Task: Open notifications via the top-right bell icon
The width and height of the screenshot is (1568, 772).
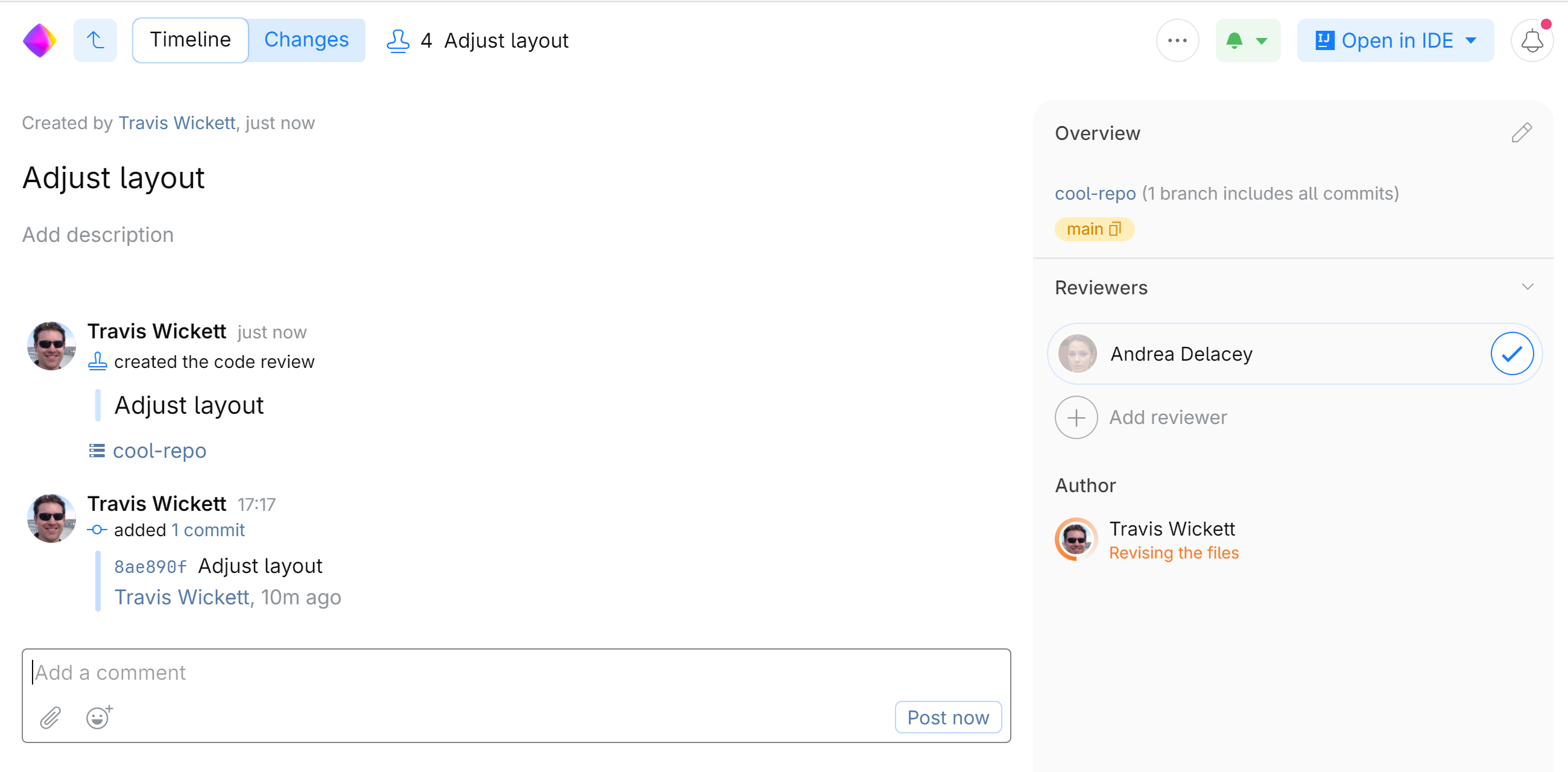Action: [1532, 40]
